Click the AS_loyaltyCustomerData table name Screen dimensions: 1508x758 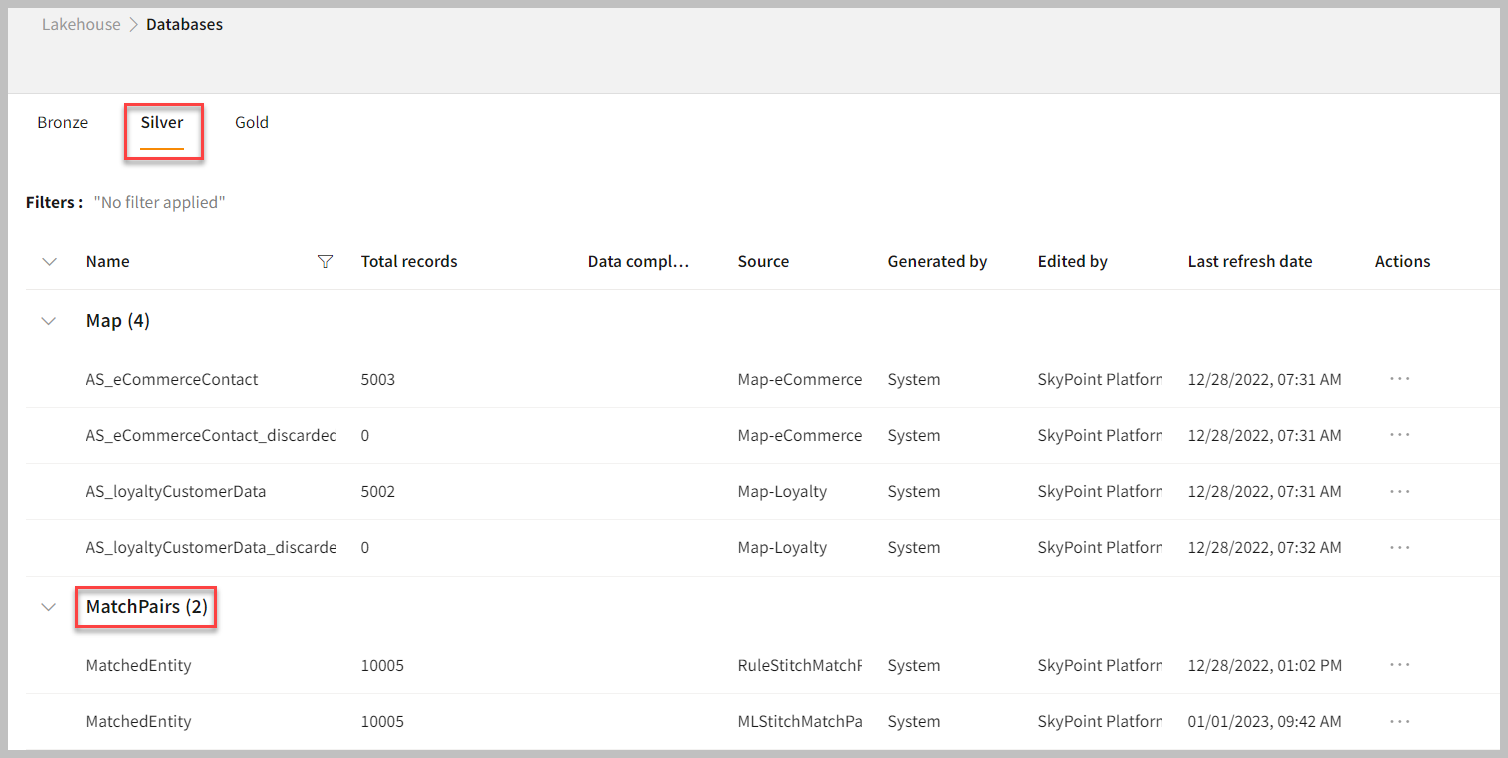coord(176,491)
